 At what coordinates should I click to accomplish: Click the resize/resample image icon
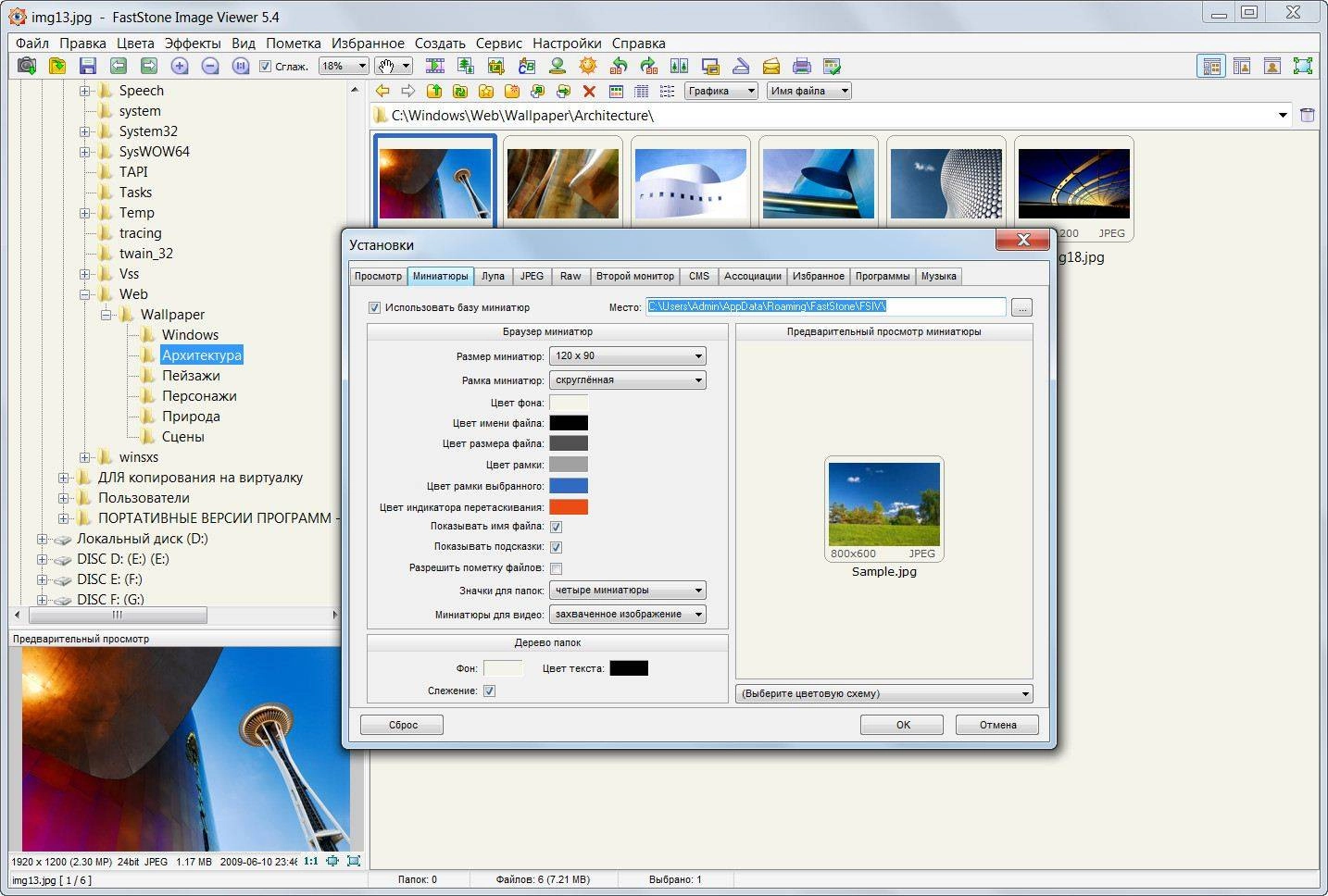(x=466, y=66)
